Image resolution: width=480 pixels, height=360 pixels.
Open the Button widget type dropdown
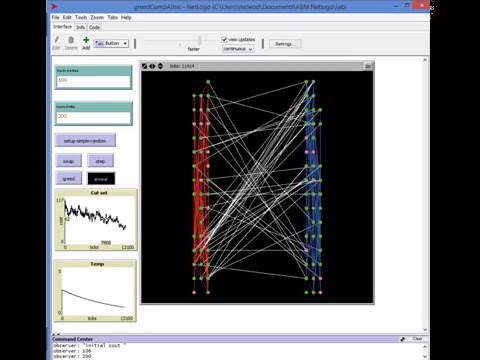click(111, 43)
